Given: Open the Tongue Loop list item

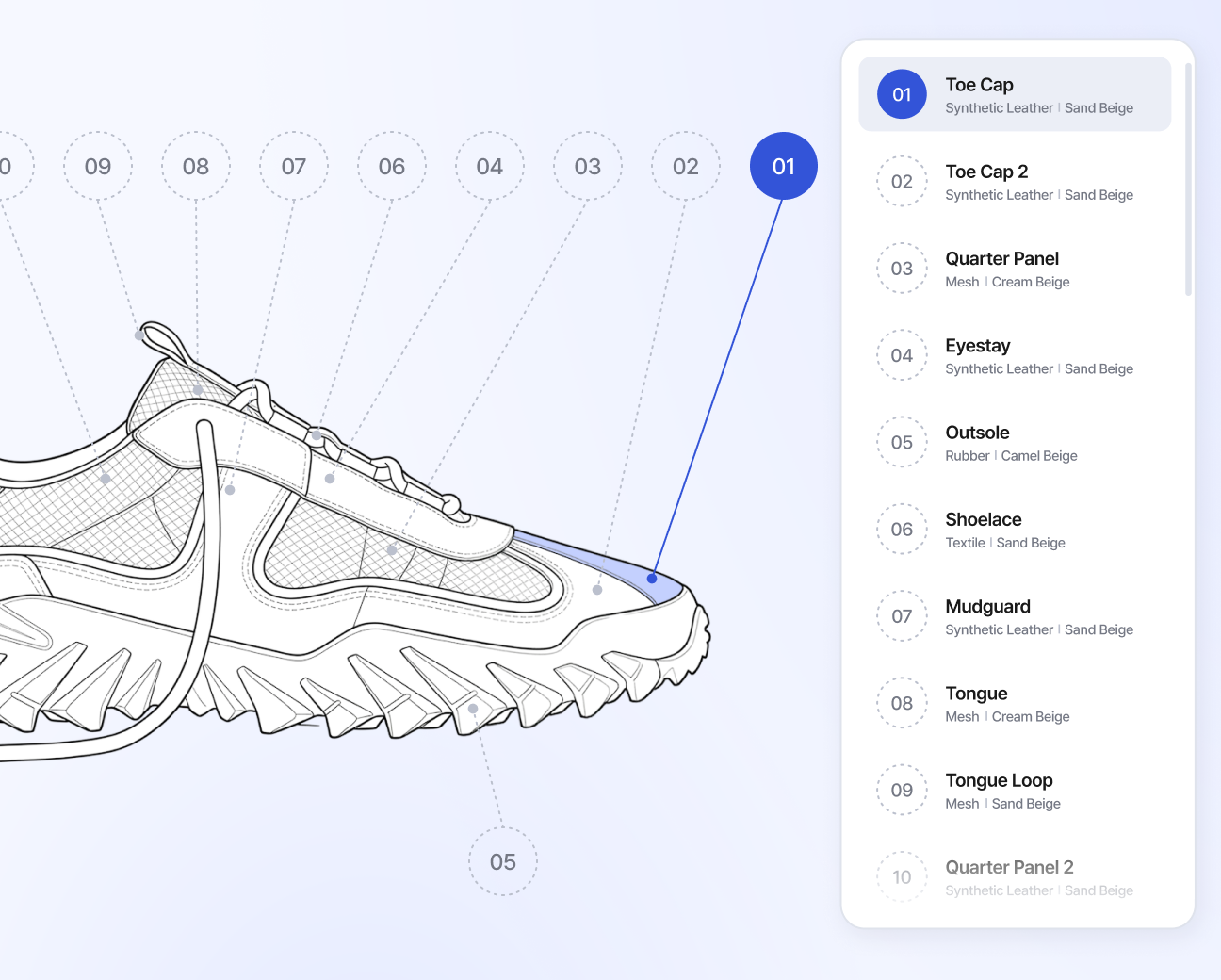Looking at the screenshot, I should (x=1015, y=790).
